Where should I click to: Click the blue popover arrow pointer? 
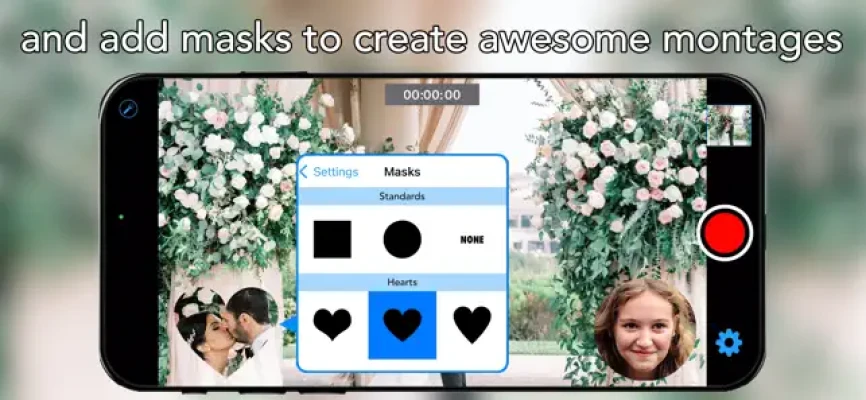tap(290, 324)
